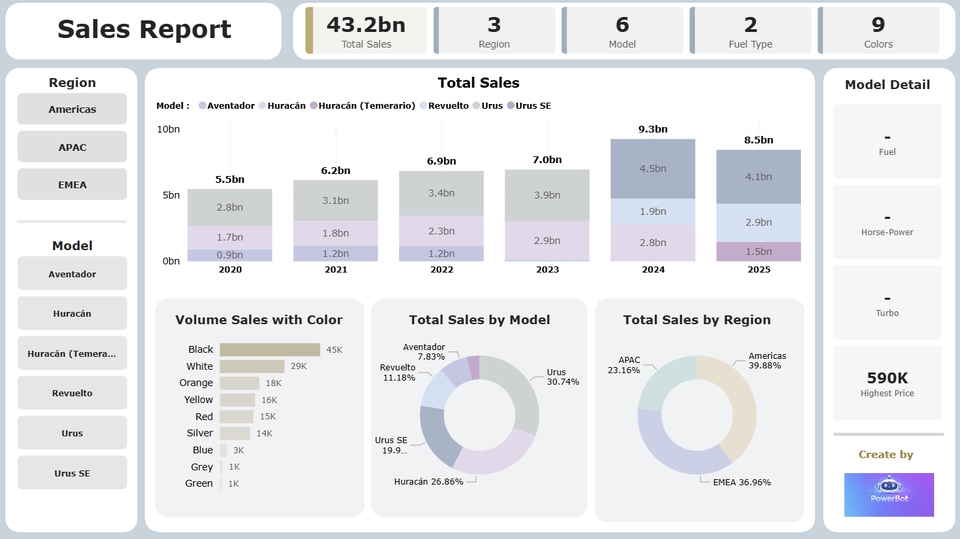Click the PowerBot logo image
Screen dimensions: 960x539
tap(889, 494)
